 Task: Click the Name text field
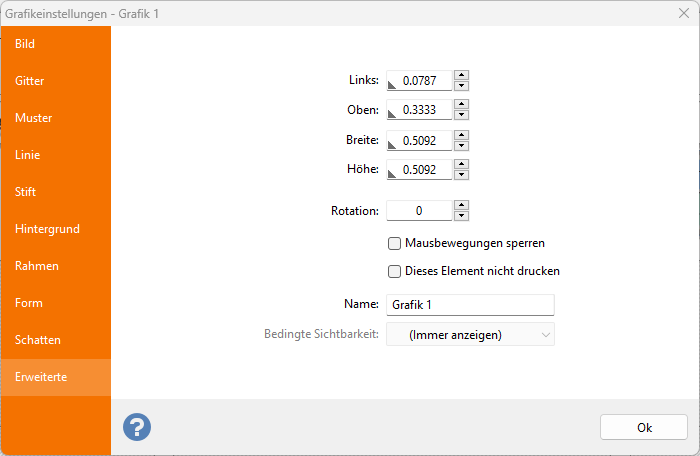[x=470, y=305]
